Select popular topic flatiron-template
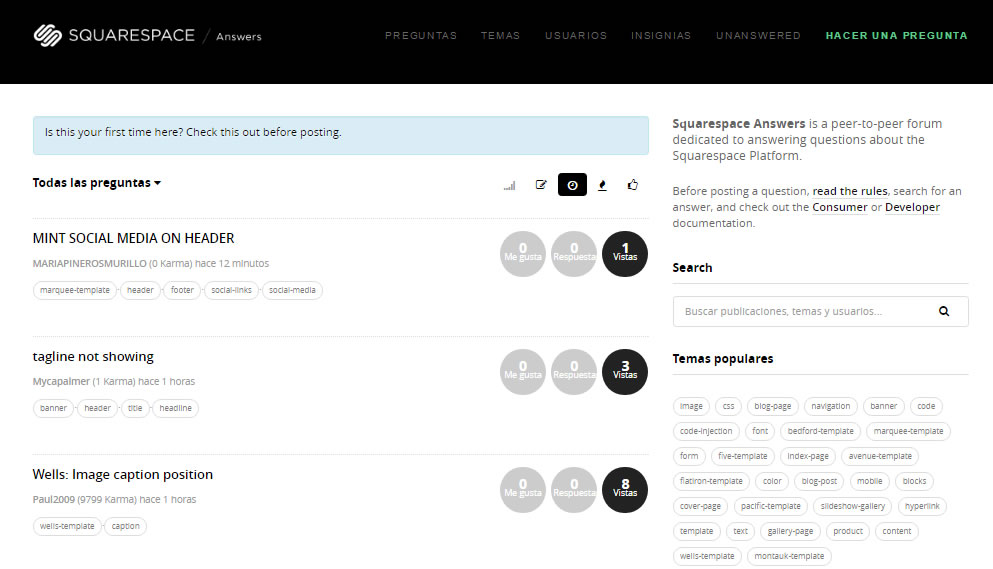The image size is (993, 569). click(711, 481)
